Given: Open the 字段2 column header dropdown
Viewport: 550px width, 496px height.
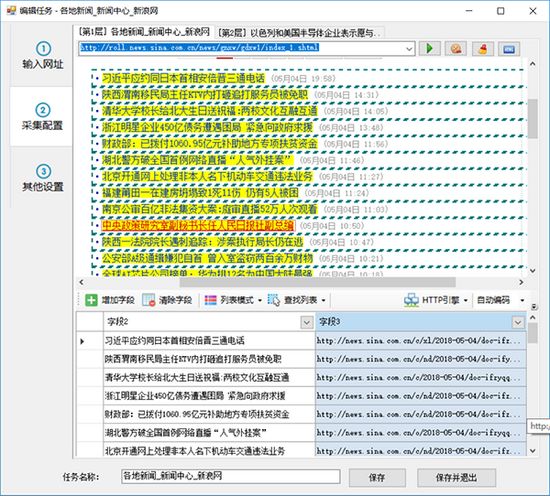Looking at the screenshot, I should (x=307, y=322).
